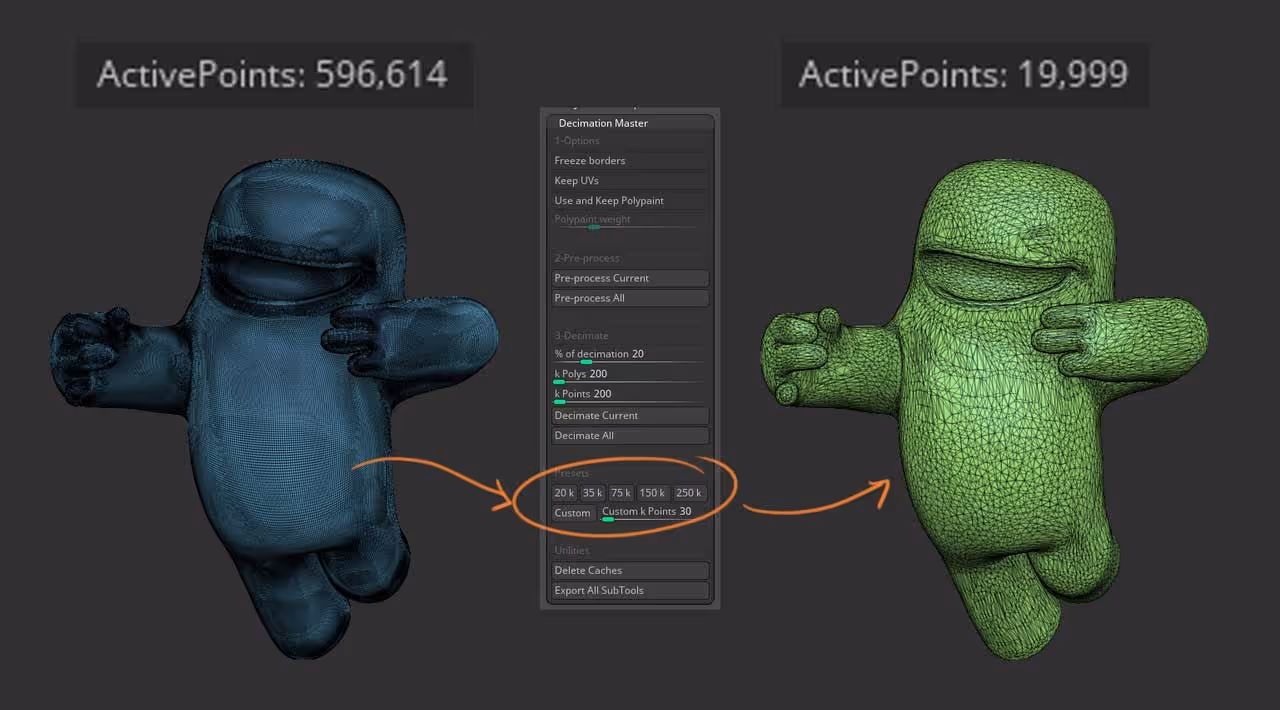1280x710 pixels.
Task: Choose the 20 k preset
Action: pos(564,493)
